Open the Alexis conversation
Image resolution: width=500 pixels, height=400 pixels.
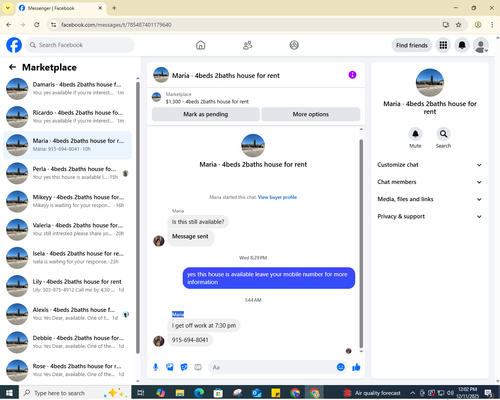click(67, 314)
